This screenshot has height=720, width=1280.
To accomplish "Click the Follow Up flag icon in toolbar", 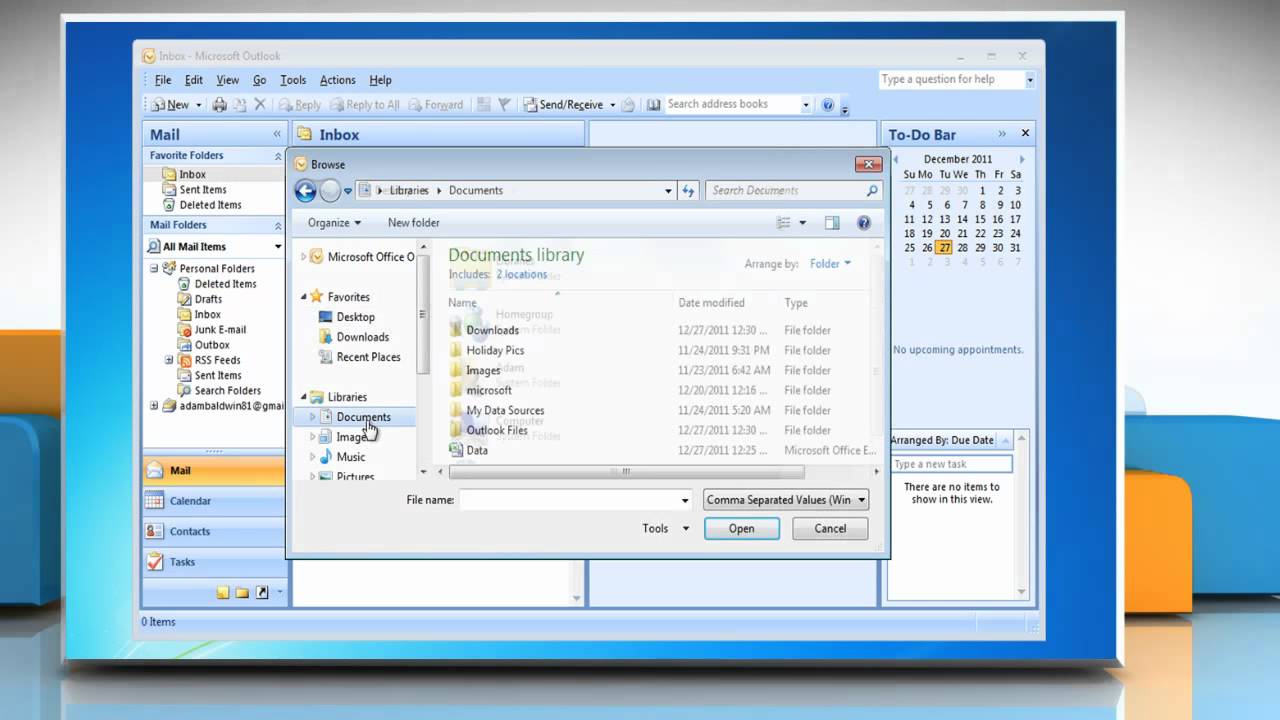I will 504,104.
